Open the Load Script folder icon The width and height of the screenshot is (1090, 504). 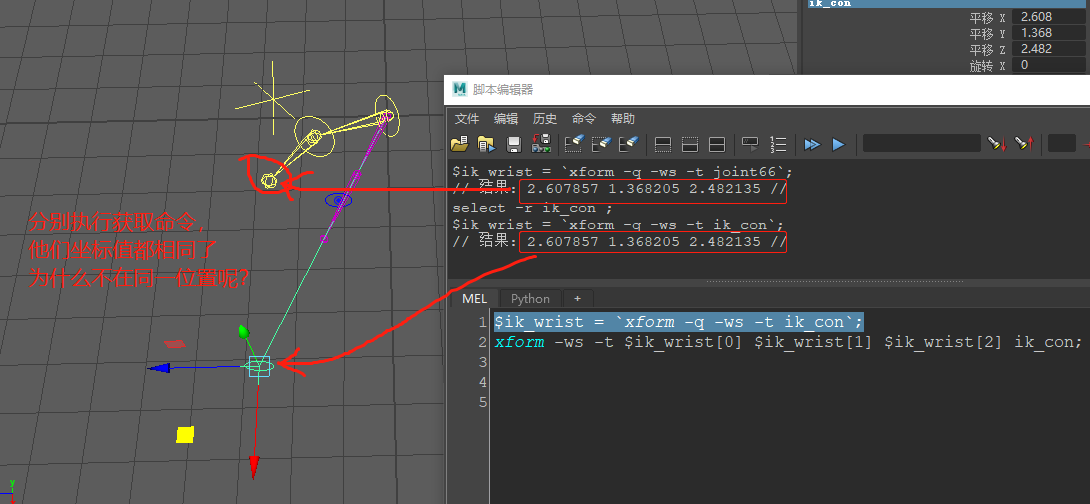point(459,144)
